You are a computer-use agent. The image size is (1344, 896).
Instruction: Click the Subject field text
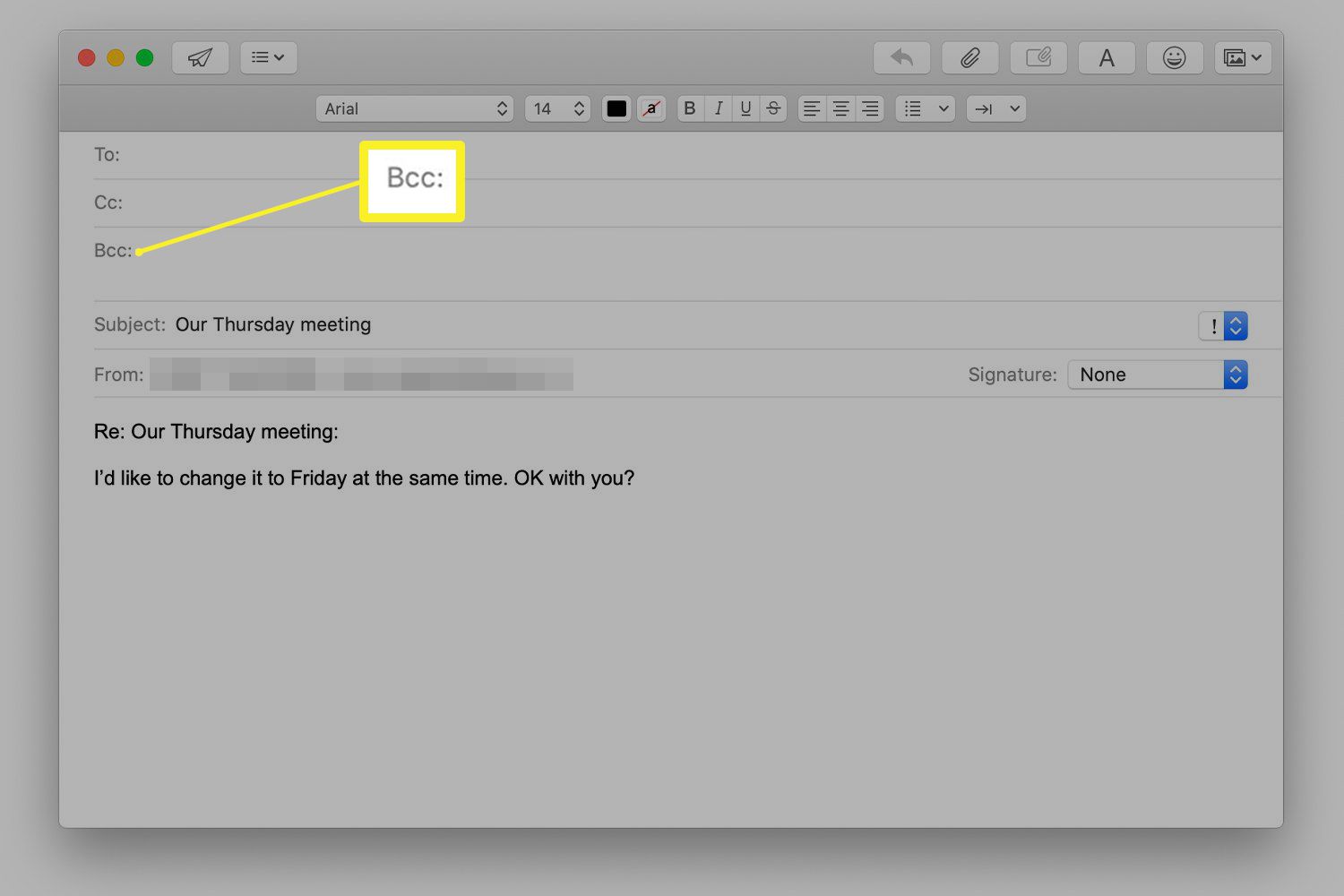(x=273, y=324)
